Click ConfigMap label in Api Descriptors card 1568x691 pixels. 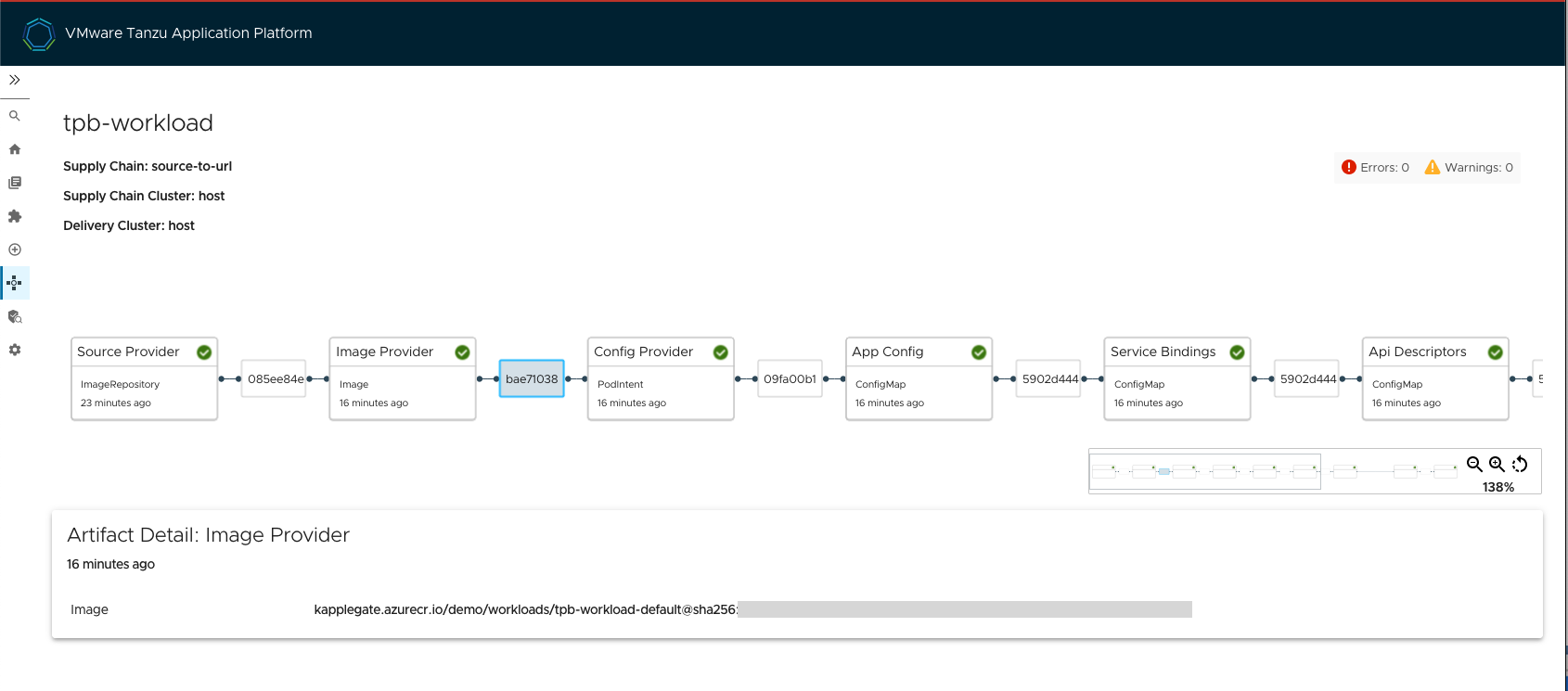pos(1397,384)
